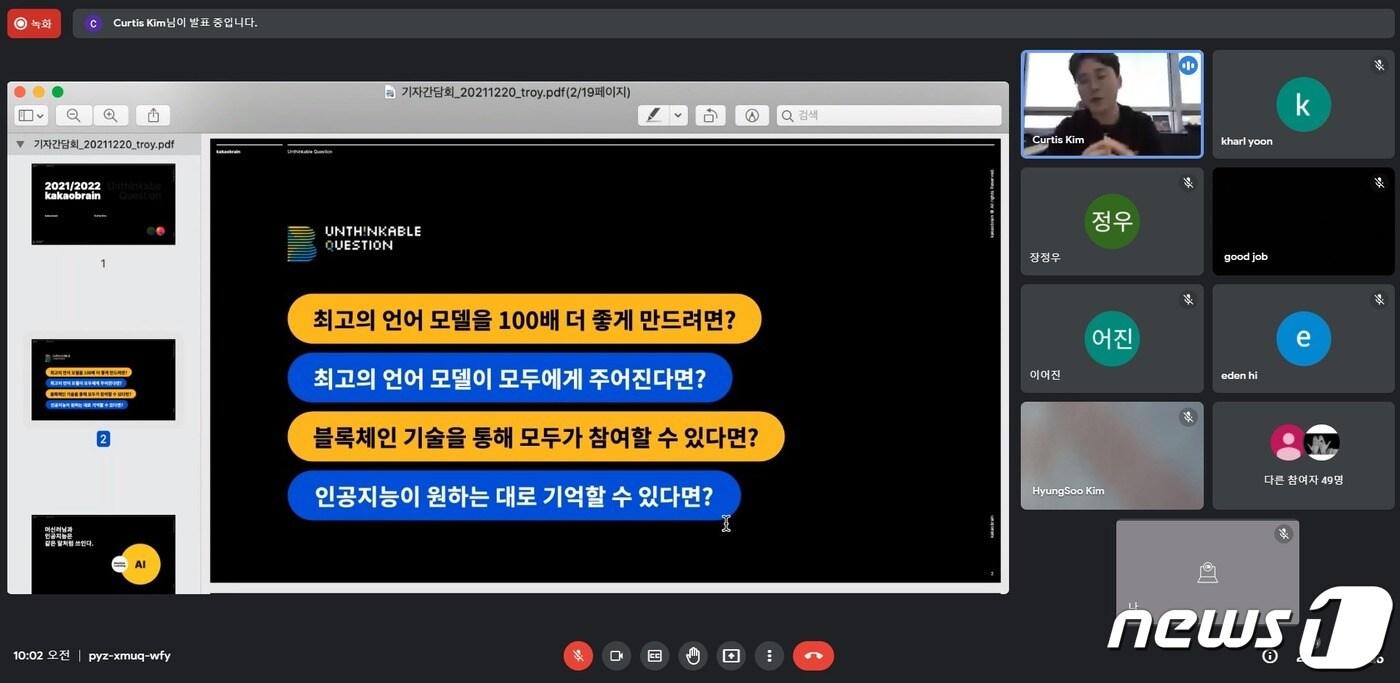The width and height of the screenshot is (1400, 683).
Task: Click the 녹화 recording button
Action: tap(34, 22)
